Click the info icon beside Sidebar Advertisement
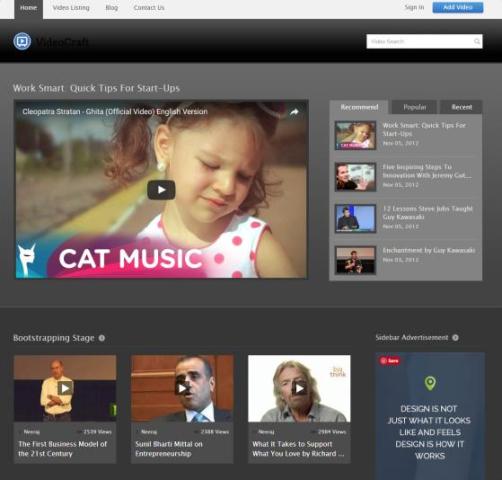The width and height of the screenshot is (502, 480). [455, 338]
